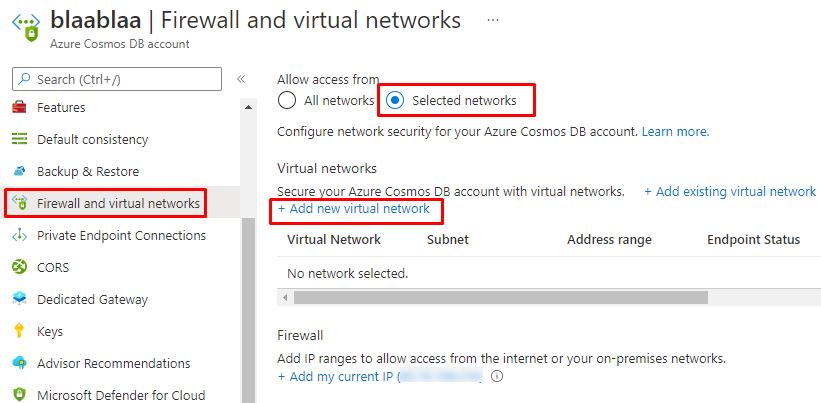Viewport: 821px width, 403px height.
Task: Click the CORS icon in sidebar
Action: (19, 267)
